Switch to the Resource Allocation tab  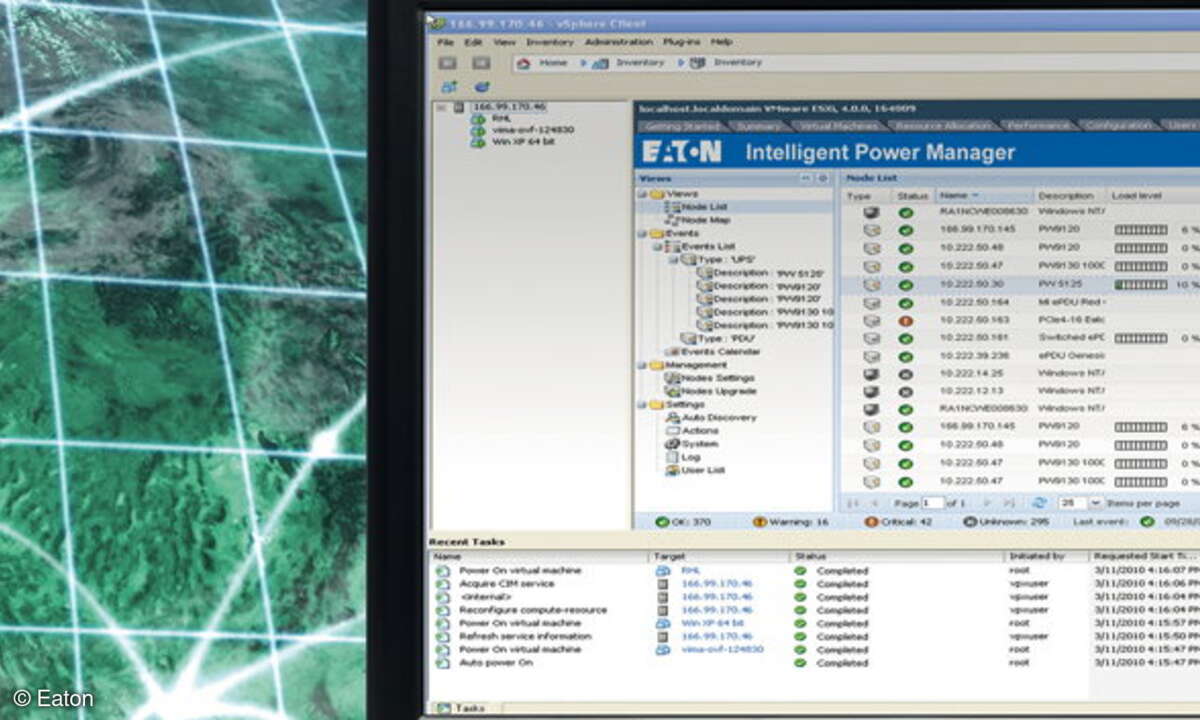pyautogui.click(x=942, y=125)
